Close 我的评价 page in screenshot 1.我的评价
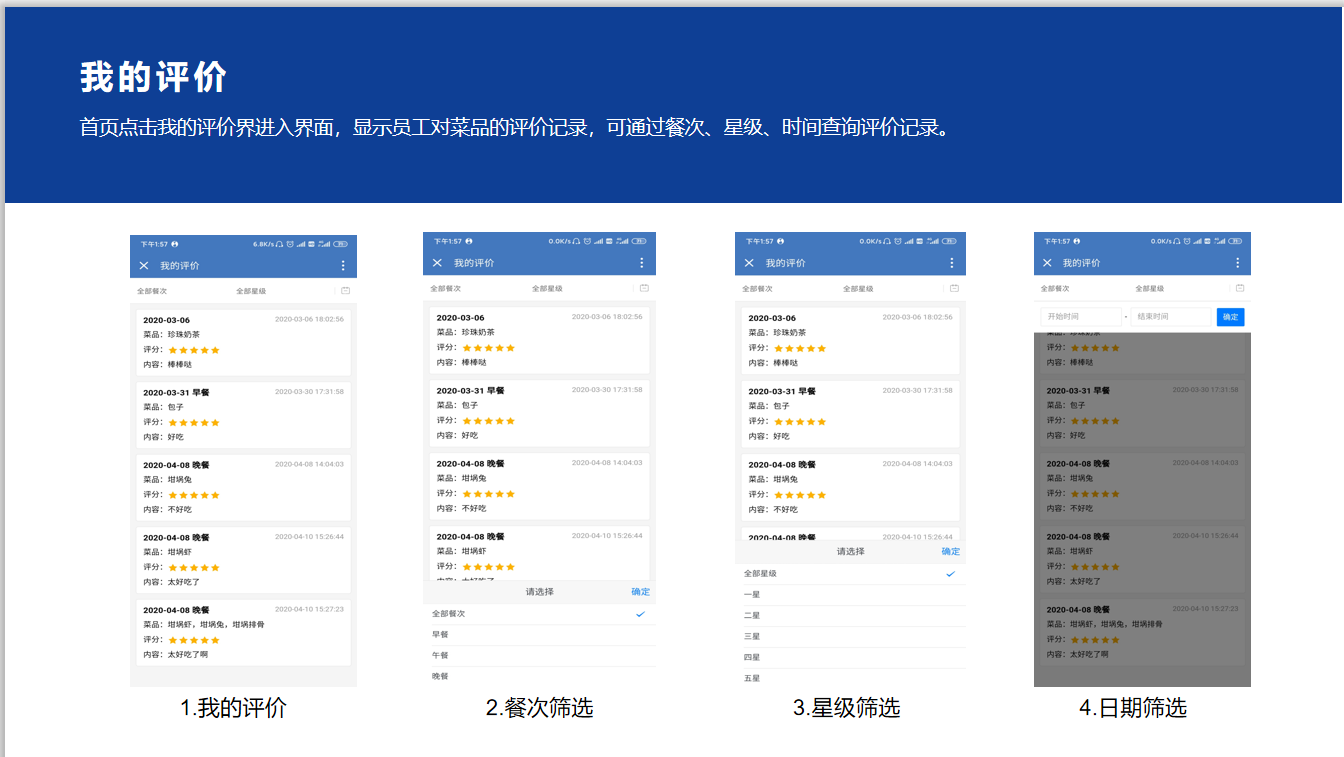 click(x=144, y=265)
